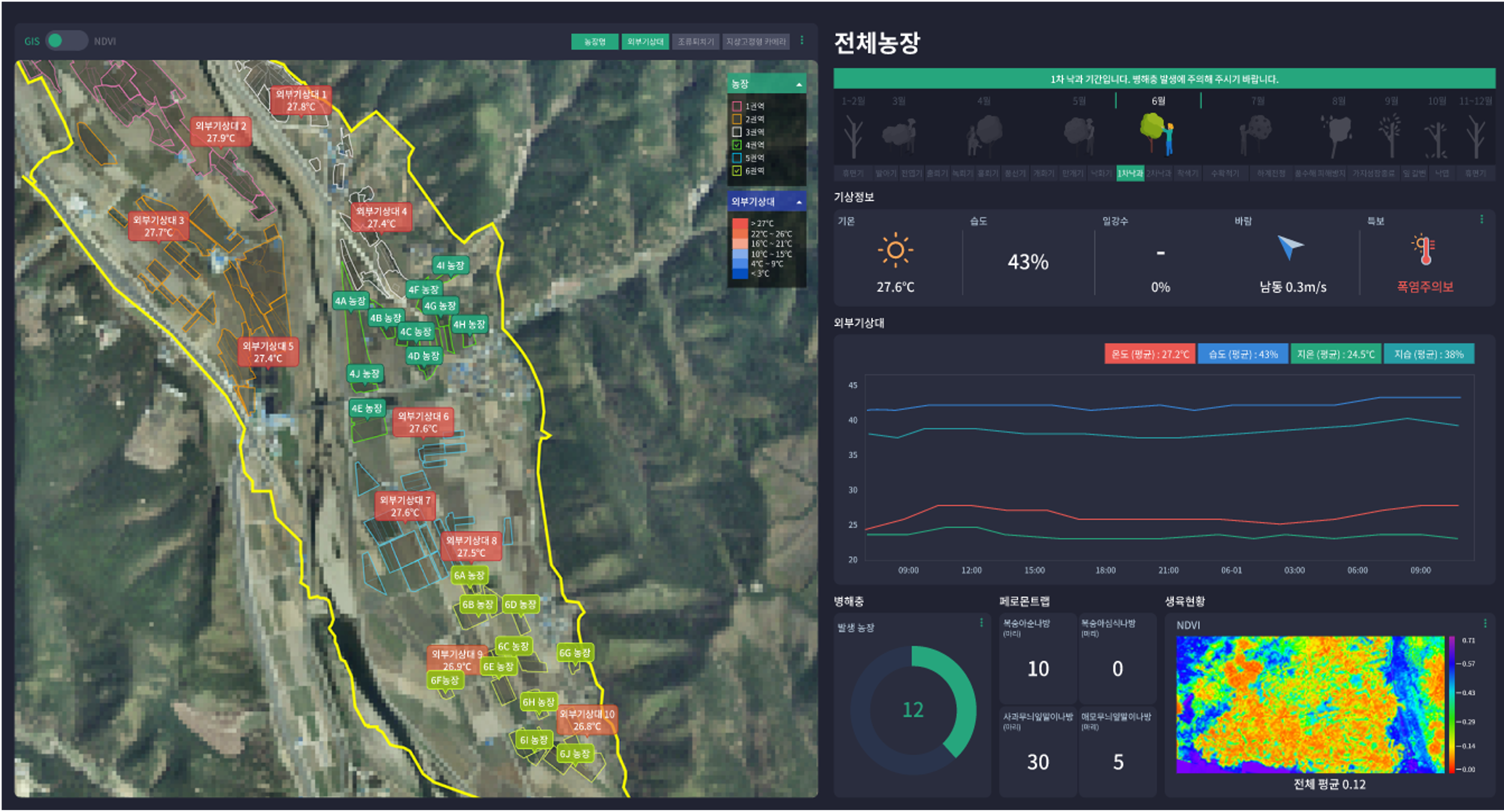Open the 기상정보 panel three-dot menu

[1481, 220]
